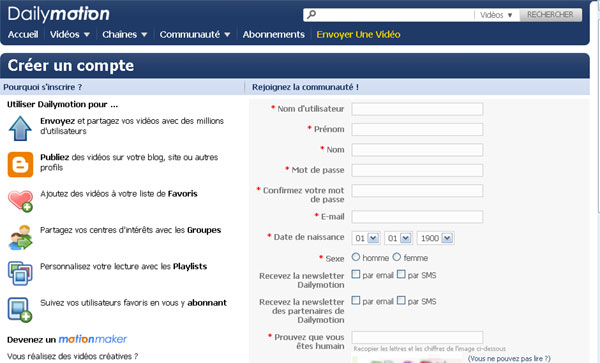Click 'Utiliser Dailymotion pour ...' text
600x363 pixels.
point(62,104)
